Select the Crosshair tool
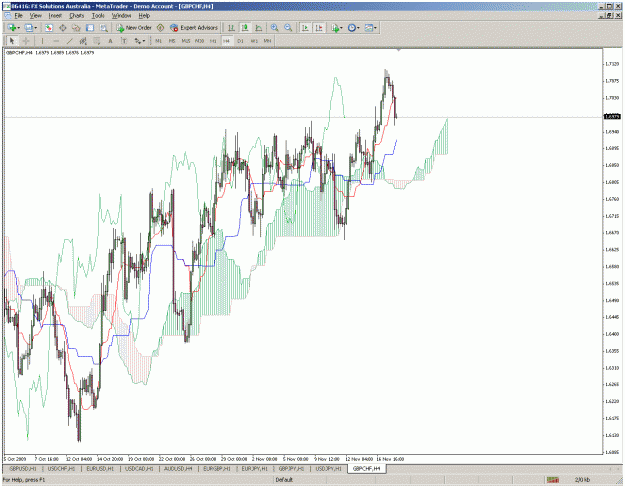 [x=26, y=41]
